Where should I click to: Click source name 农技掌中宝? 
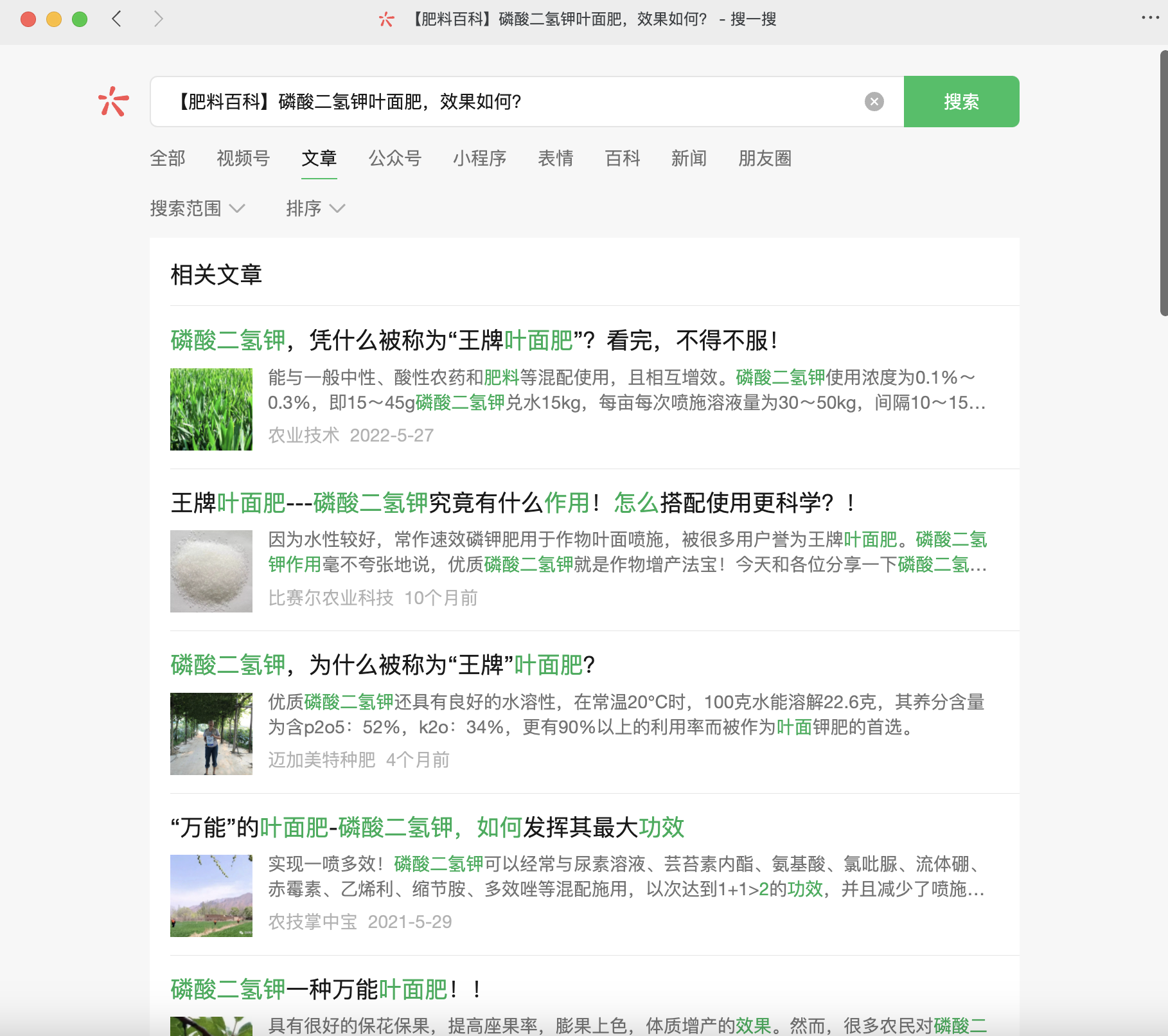[x=312, y=922]
